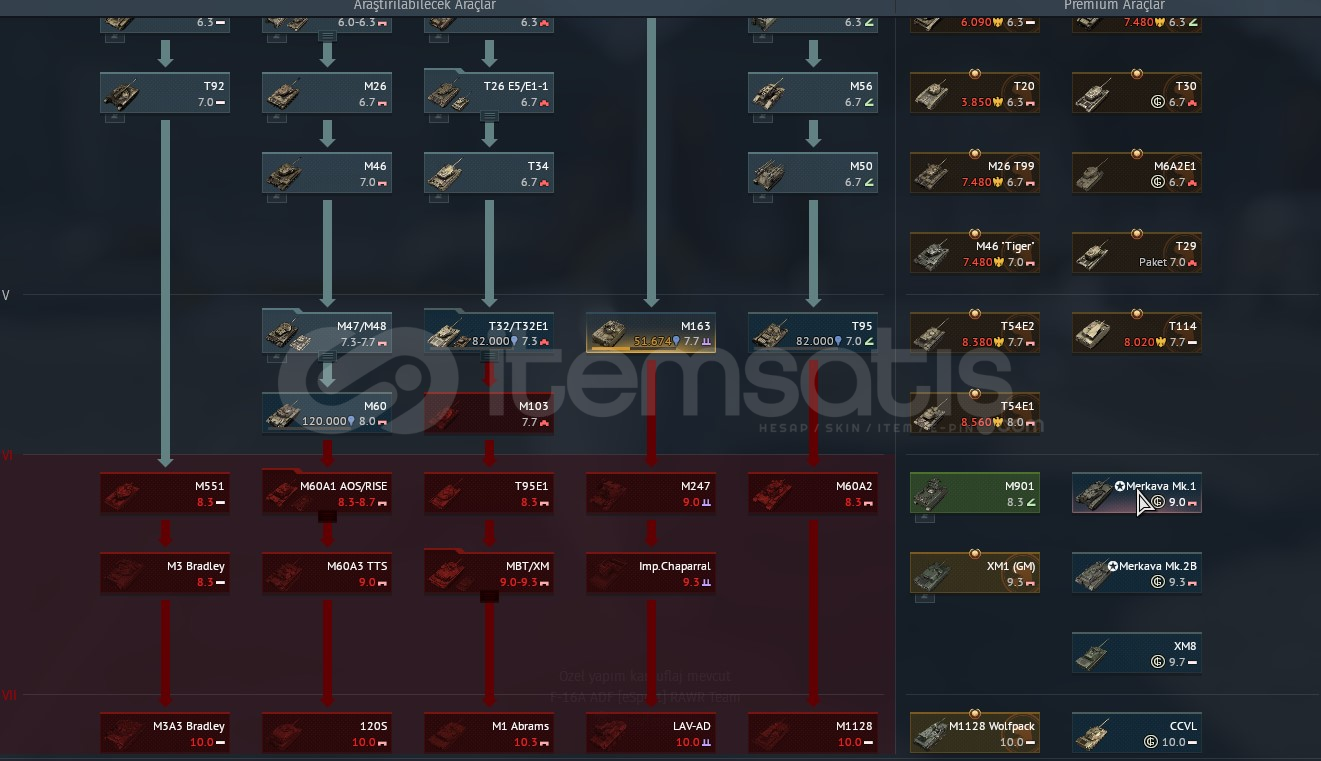Select the M60 tank thumbnail

click(284, 414)
